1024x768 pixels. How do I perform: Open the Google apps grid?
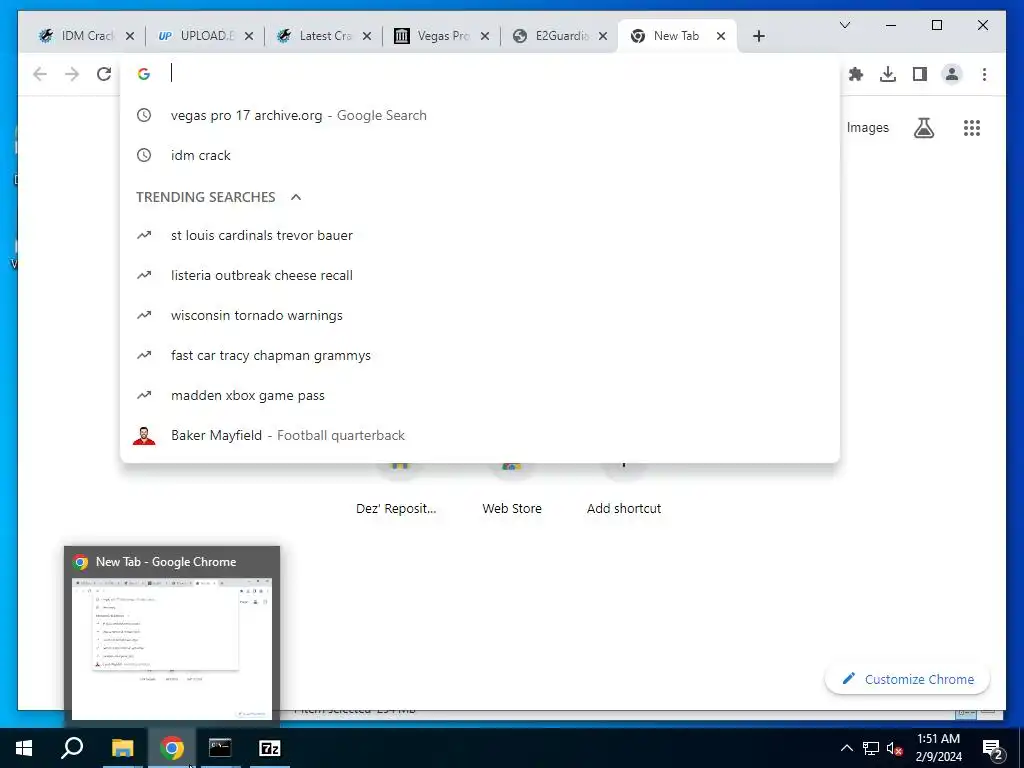tap(972, 128)
